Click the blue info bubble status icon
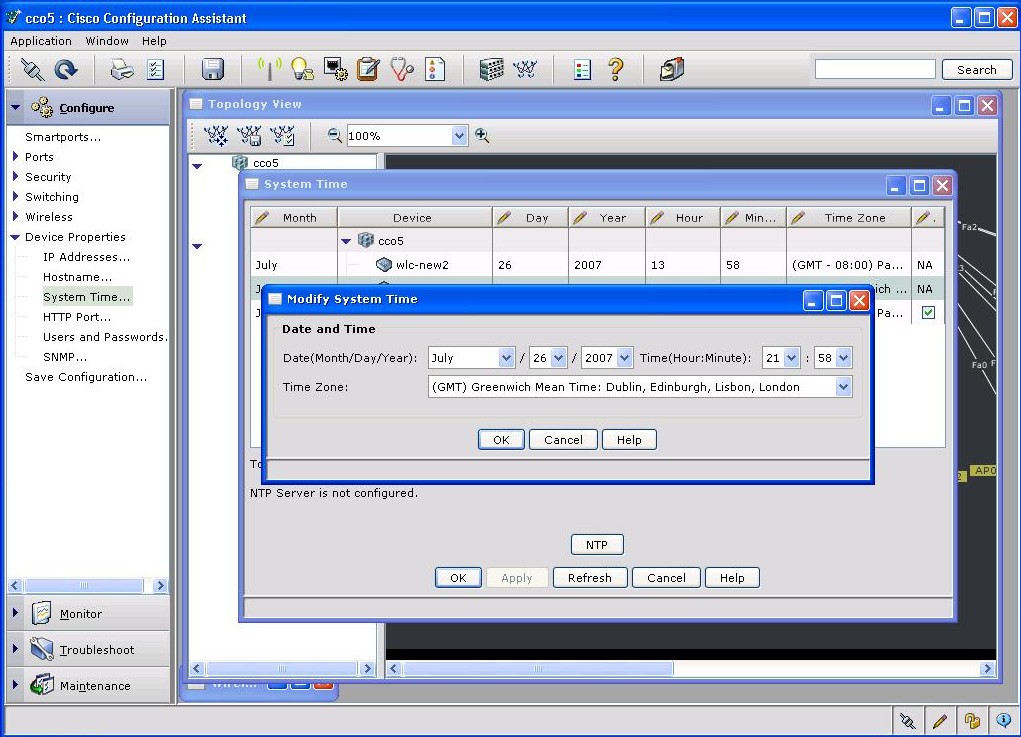Viewport: 1021px width, 737px height. click(1003, 720)
